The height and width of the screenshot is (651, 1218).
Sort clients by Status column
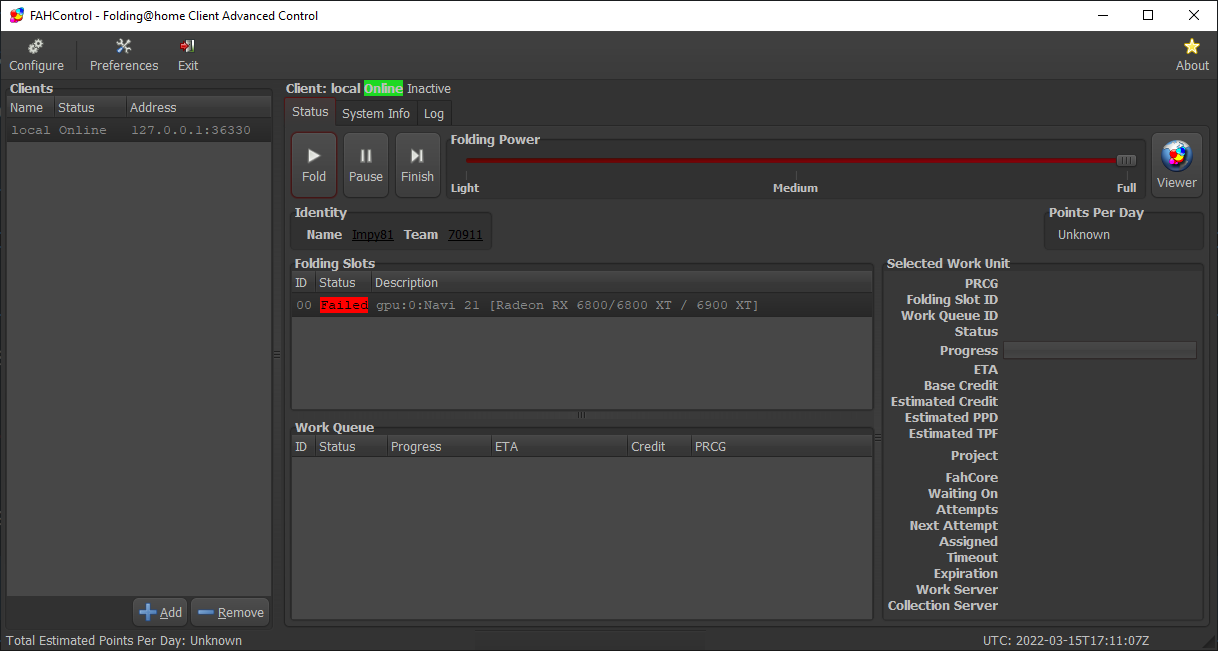pos(90,107)
